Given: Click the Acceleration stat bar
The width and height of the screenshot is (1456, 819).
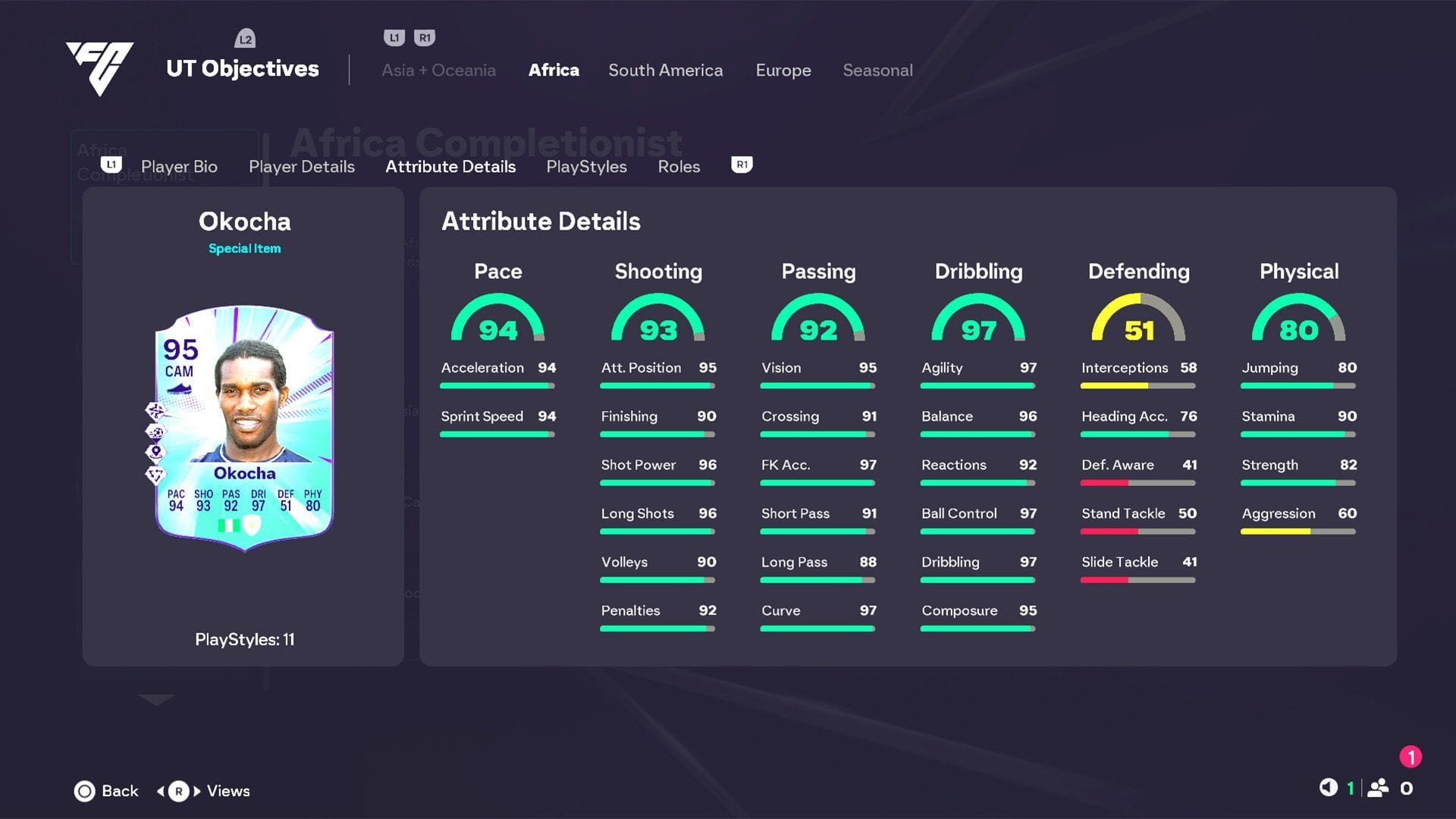Looking at the screenshot, I should tap(497, 386).
